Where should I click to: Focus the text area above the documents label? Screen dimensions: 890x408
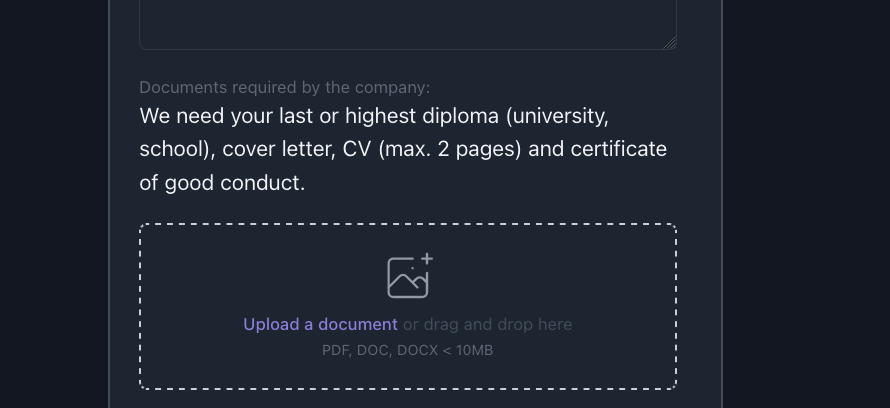click(x=407, y=22)
